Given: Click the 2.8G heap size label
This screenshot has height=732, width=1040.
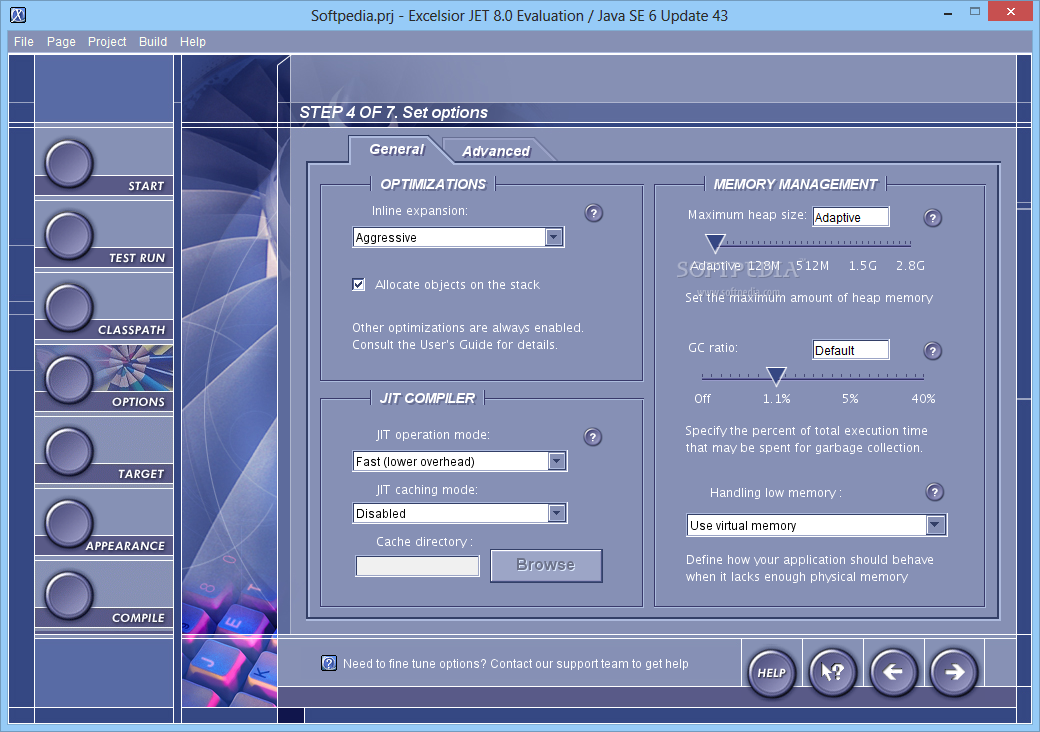Looking at the screenshot, I should [910, 266].
